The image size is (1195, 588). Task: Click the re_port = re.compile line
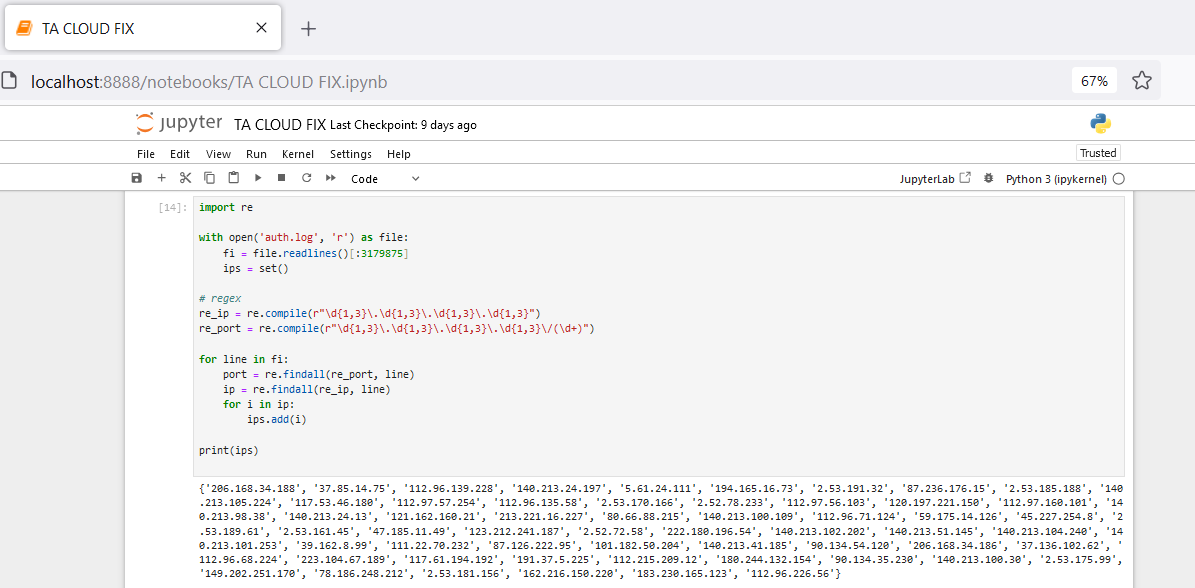[396, 329]
